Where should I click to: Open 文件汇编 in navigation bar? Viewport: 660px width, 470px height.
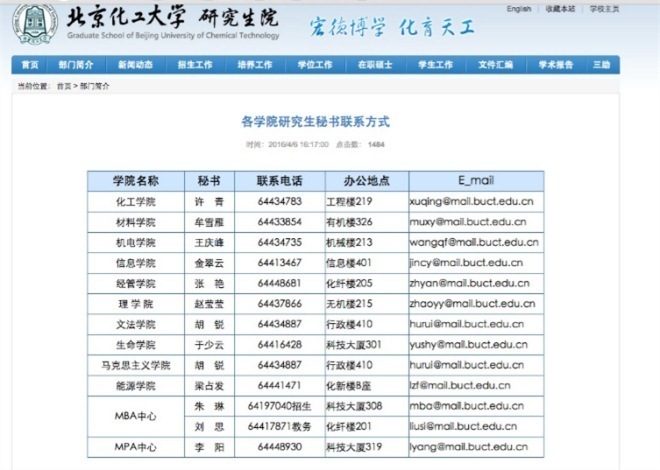pos(495,65)
